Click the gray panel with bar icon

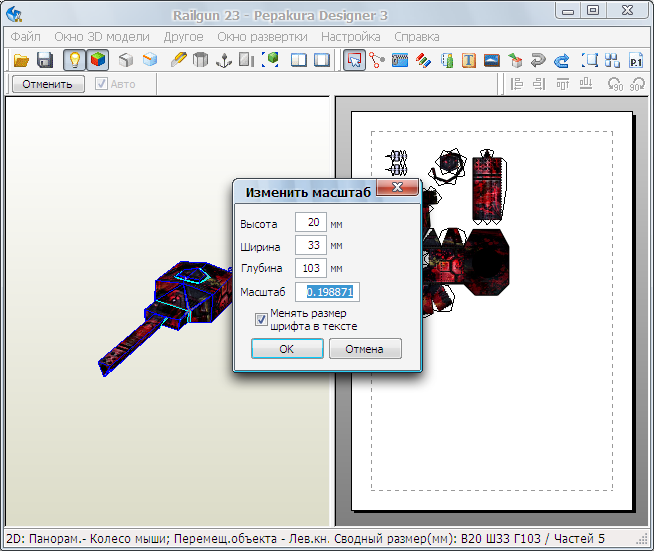point(247,60)
